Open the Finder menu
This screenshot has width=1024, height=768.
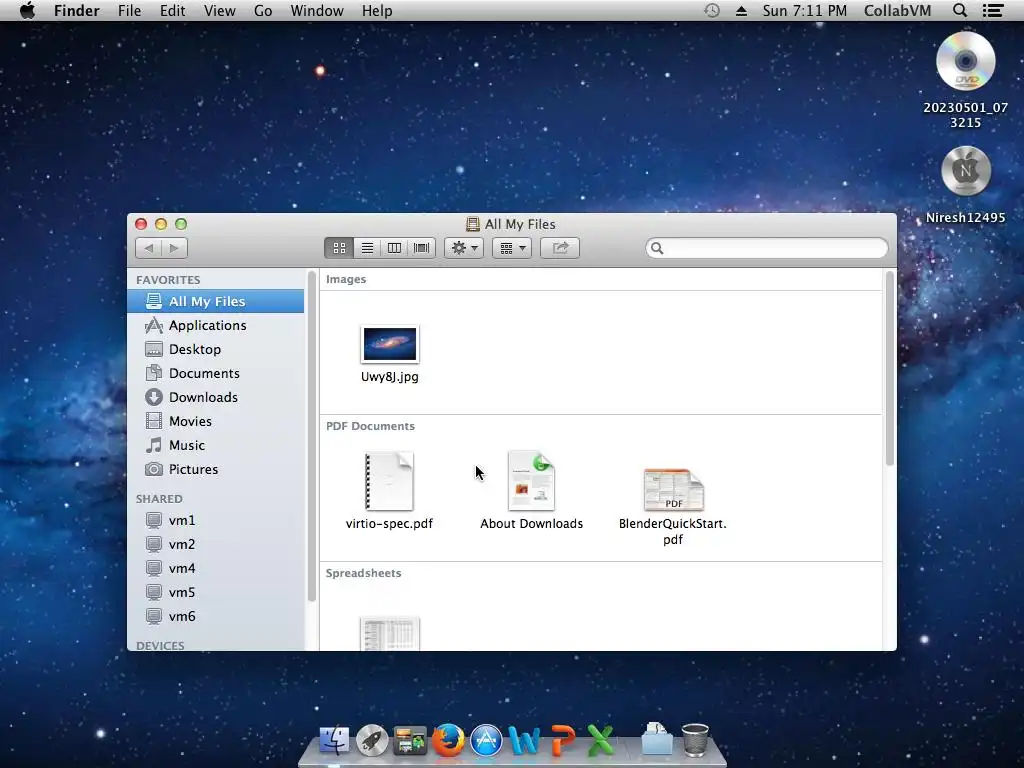(76, 10)
